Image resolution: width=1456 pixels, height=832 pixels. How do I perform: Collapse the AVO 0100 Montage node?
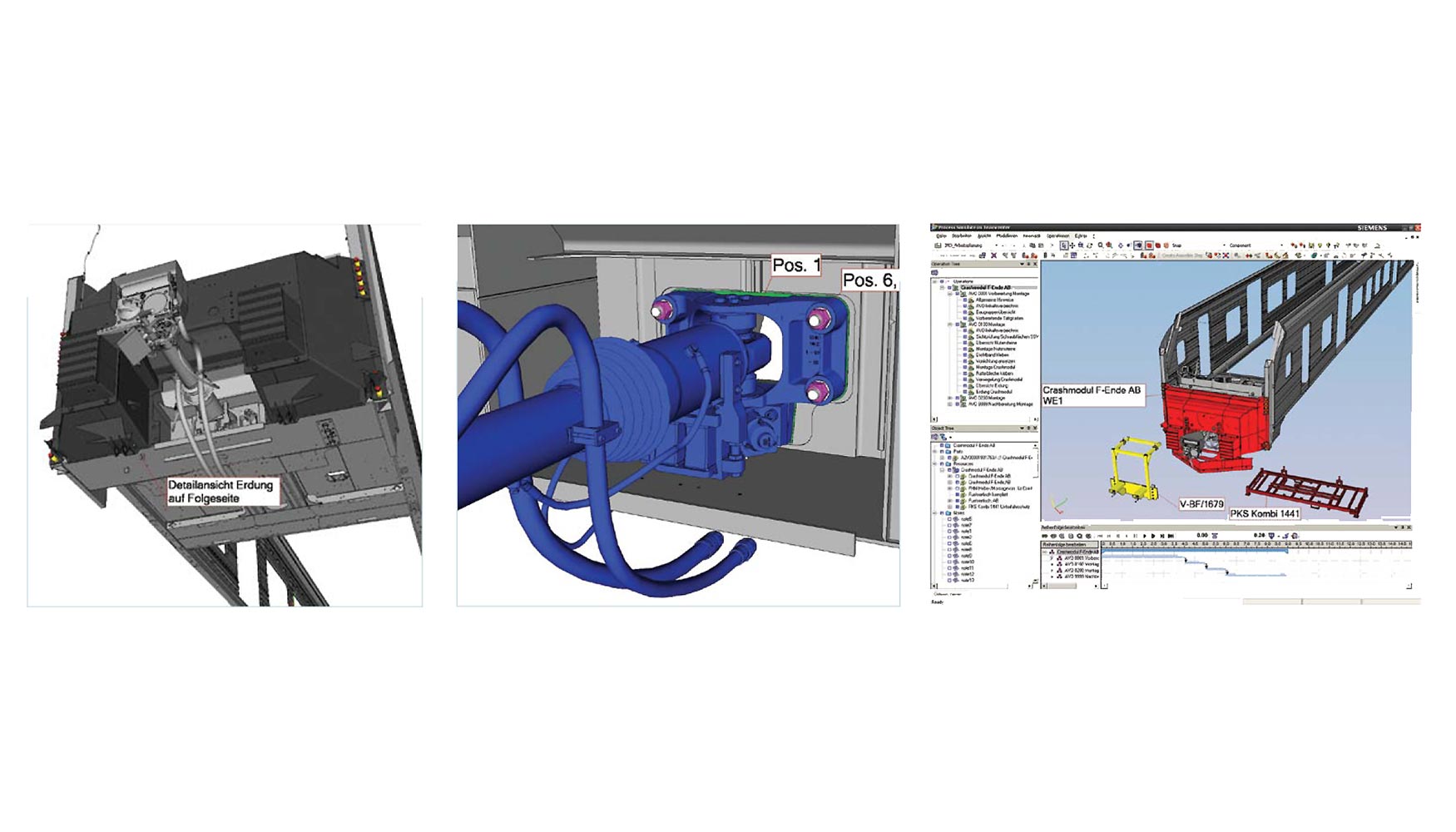950,324
